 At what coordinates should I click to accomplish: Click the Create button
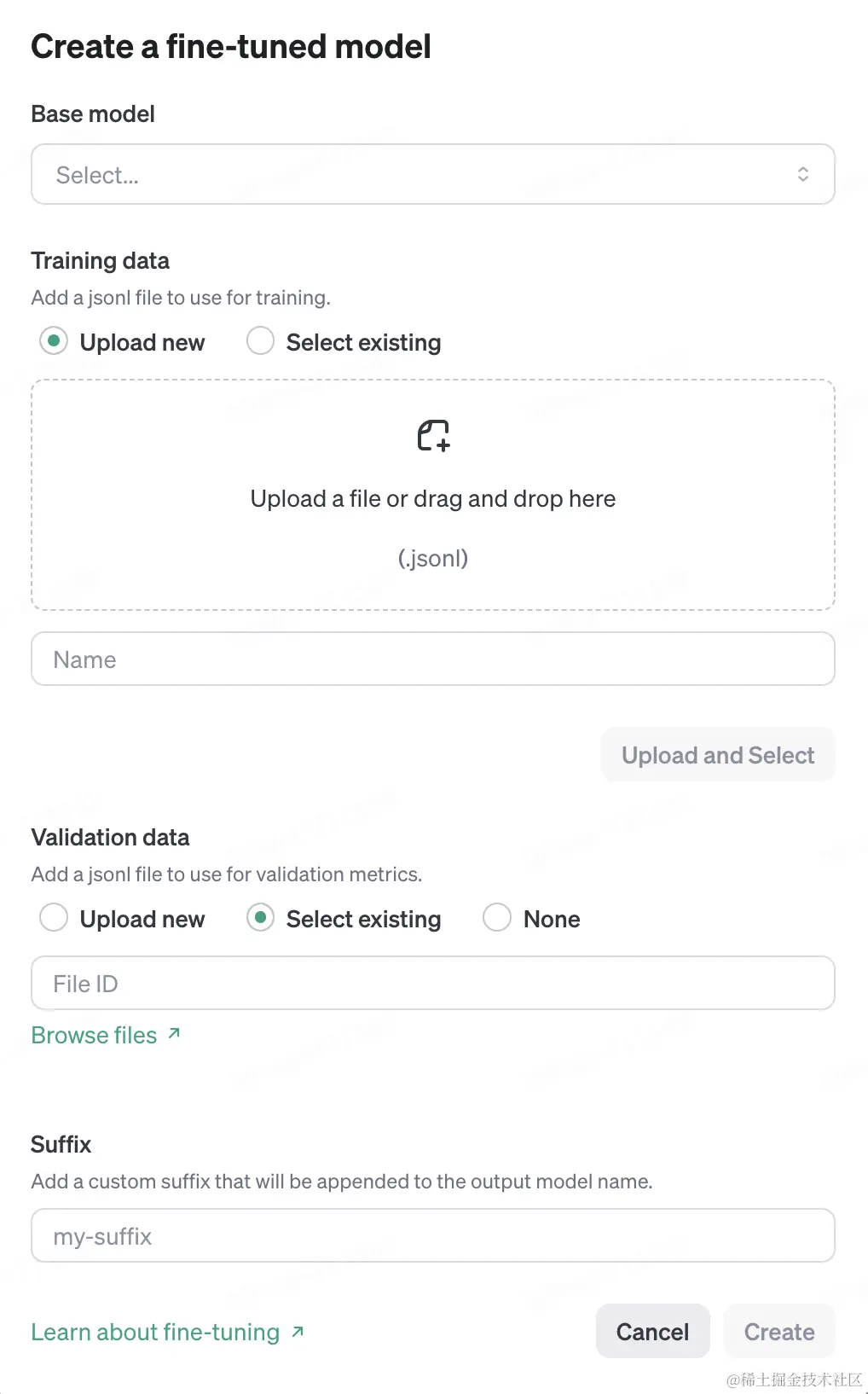pyautogui.click(x=778, y=1331)
